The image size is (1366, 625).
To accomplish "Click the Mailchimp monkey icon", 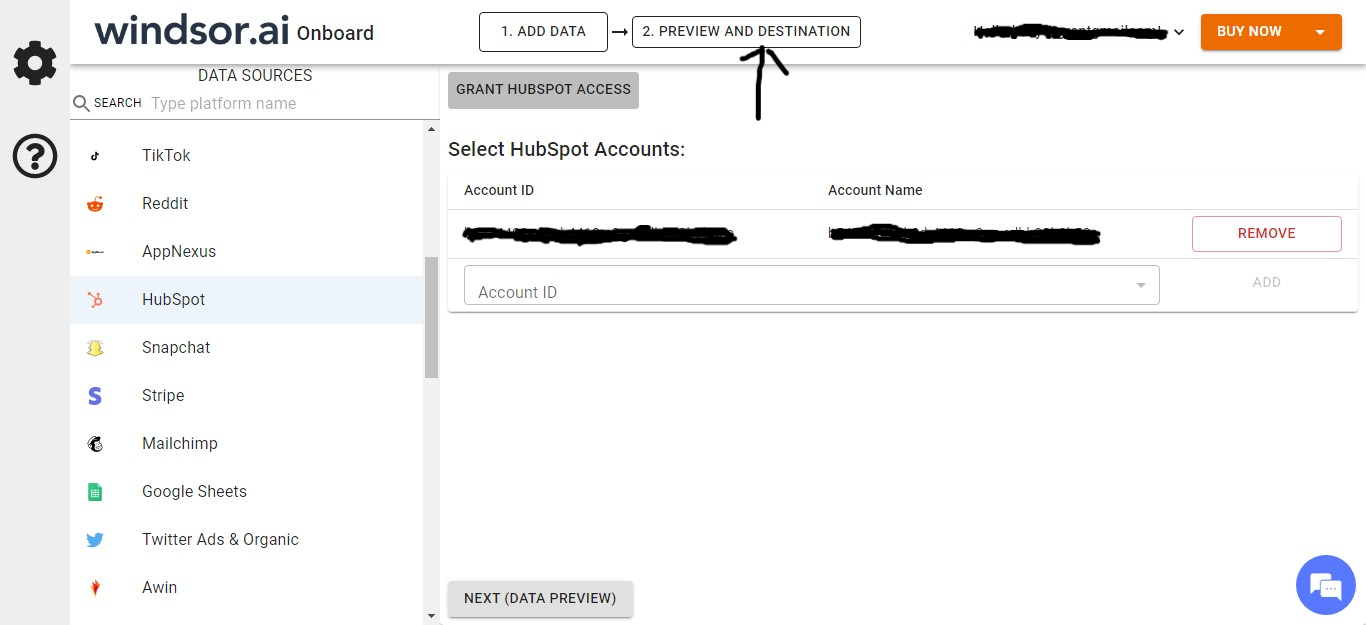I will tap(95, 444).
